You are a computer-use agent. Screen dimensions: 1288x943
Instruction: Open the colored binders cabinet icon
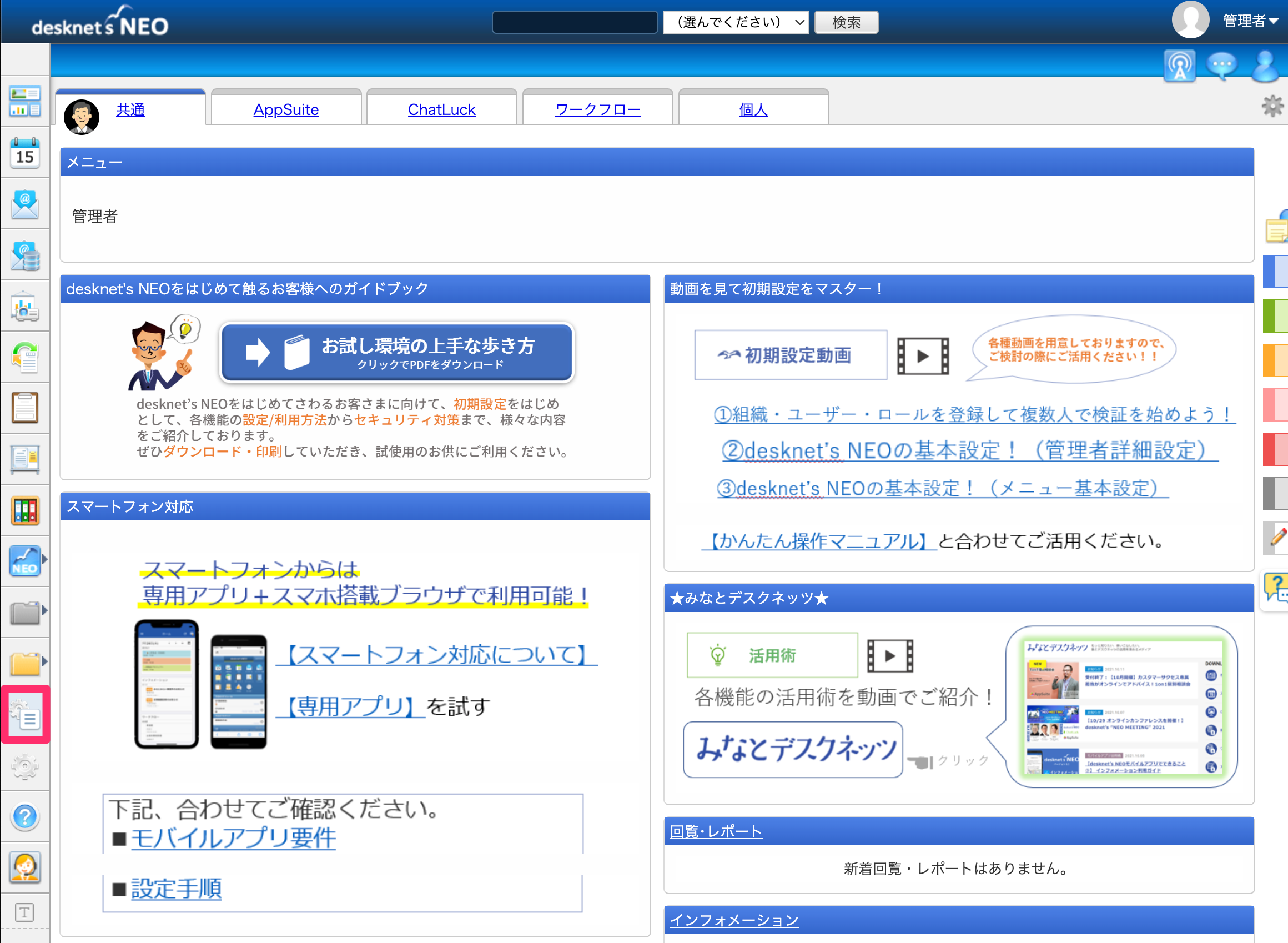(x=25, y=510)
